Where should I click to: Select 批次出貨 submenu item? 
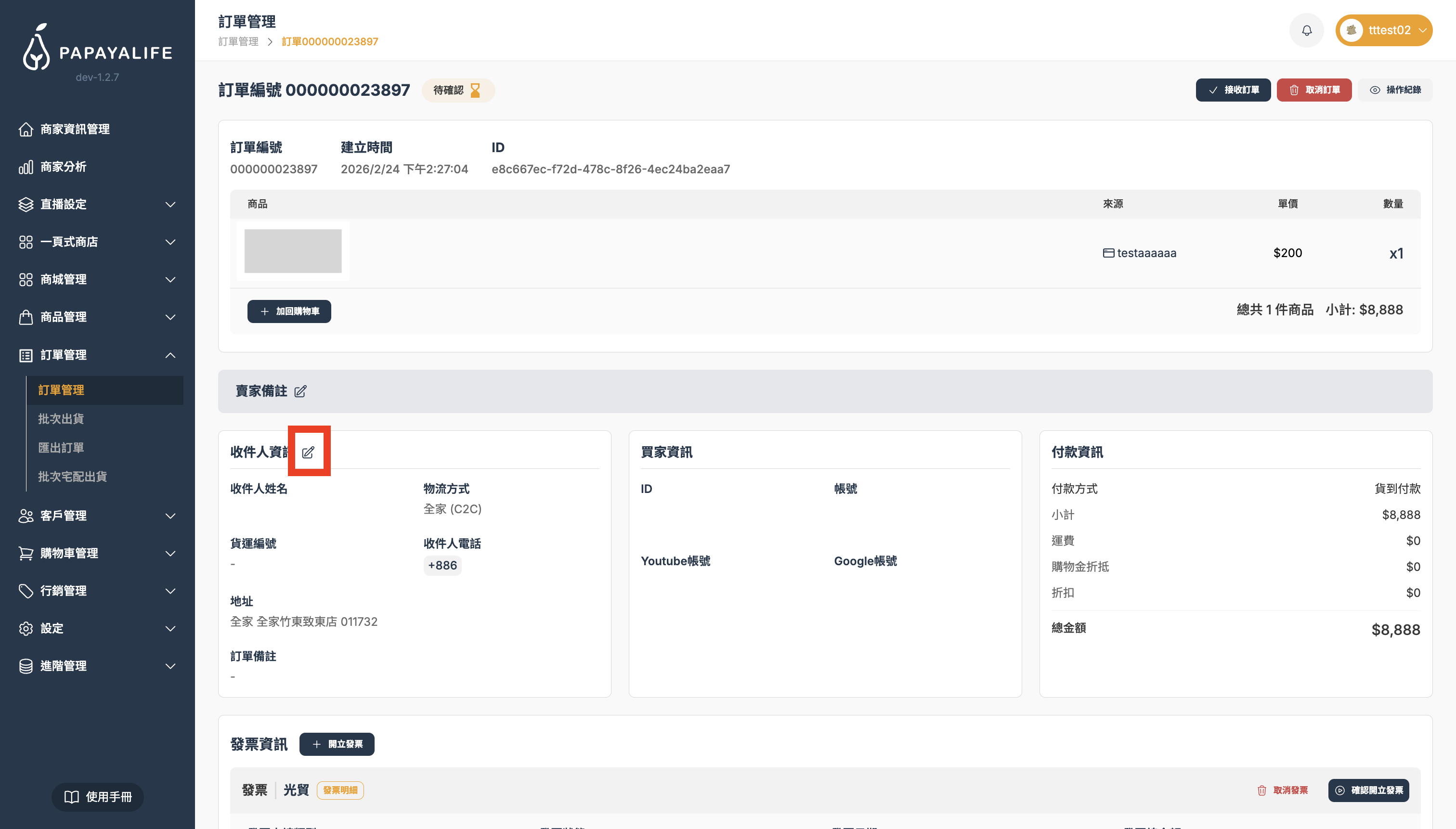point(61,419)
